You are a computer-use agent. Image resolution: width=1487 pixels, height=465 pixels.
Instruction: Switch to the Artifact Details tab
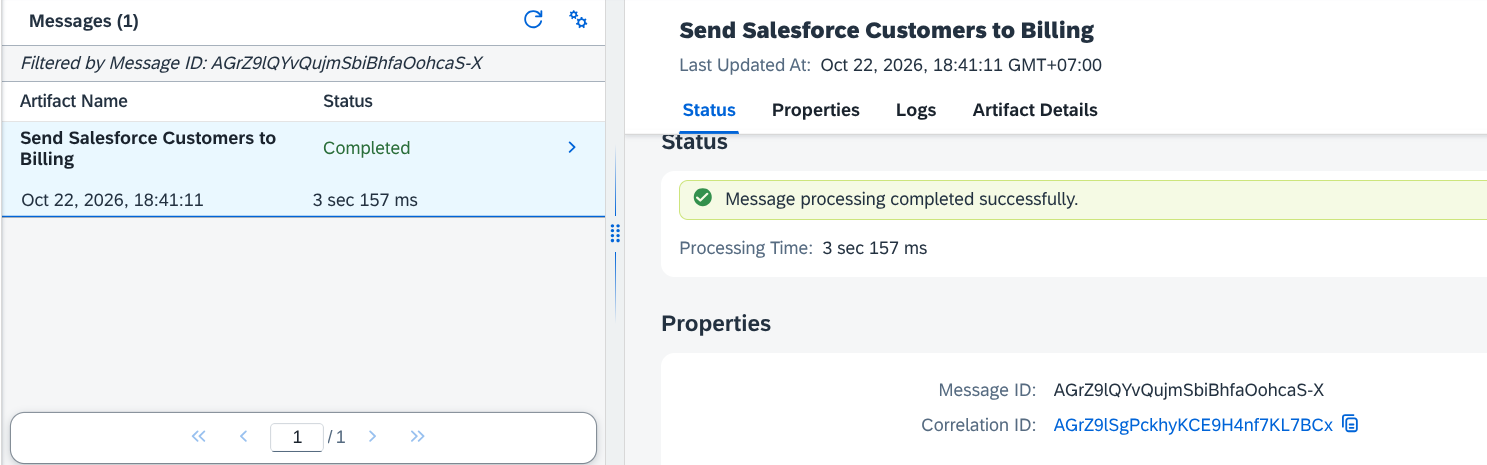coord(1035,110)
